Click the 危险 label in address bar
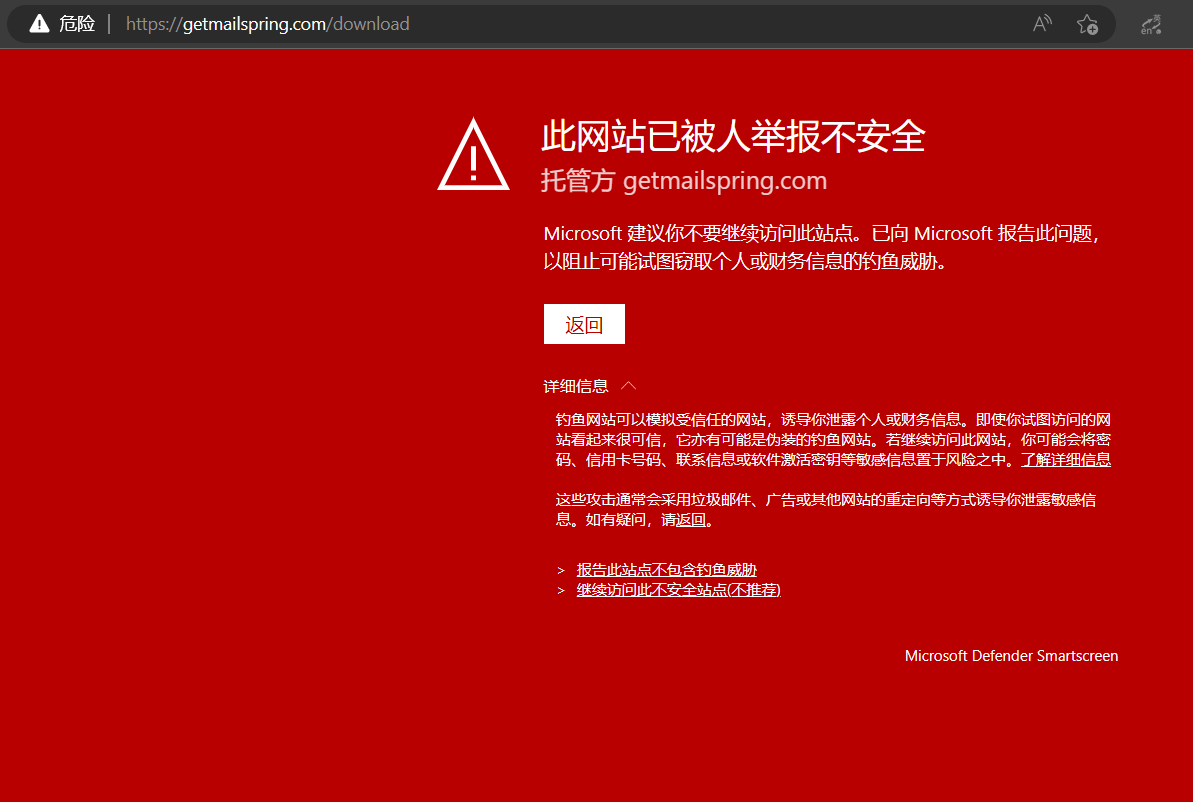Screen dimensions: 1193x802 77,24
